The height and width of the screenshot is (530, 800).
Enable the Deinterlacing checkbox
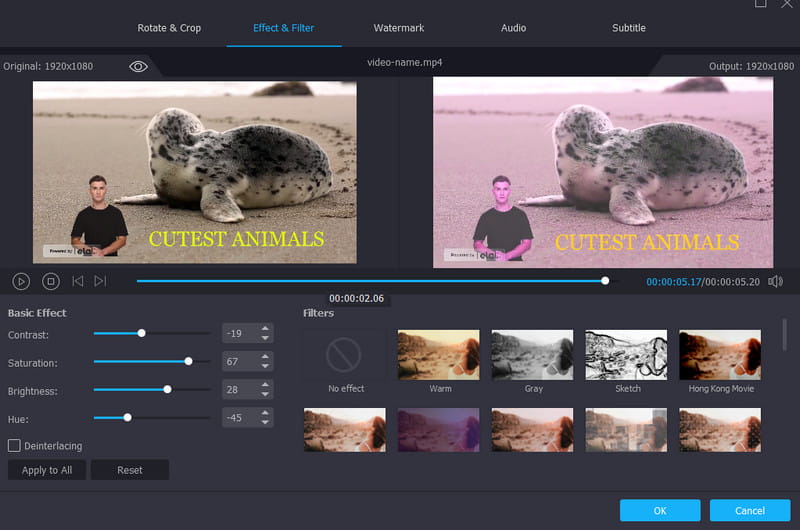[14, 445]
